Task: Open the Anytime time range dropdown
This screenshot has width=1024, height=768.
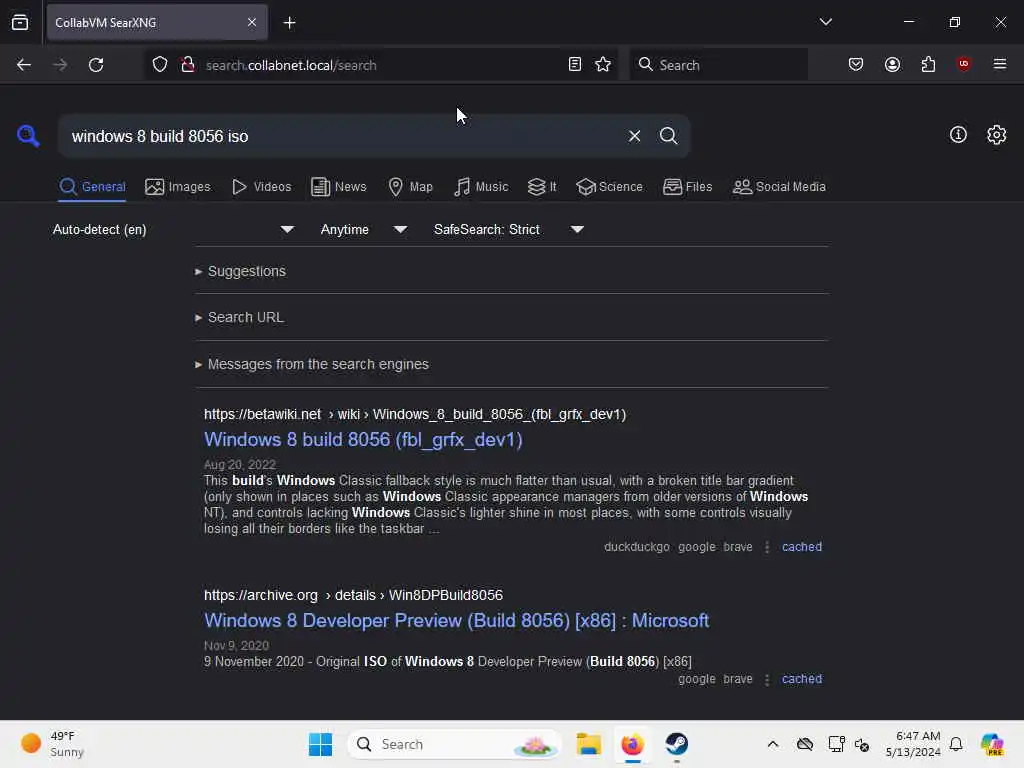Action: point(364,229)
